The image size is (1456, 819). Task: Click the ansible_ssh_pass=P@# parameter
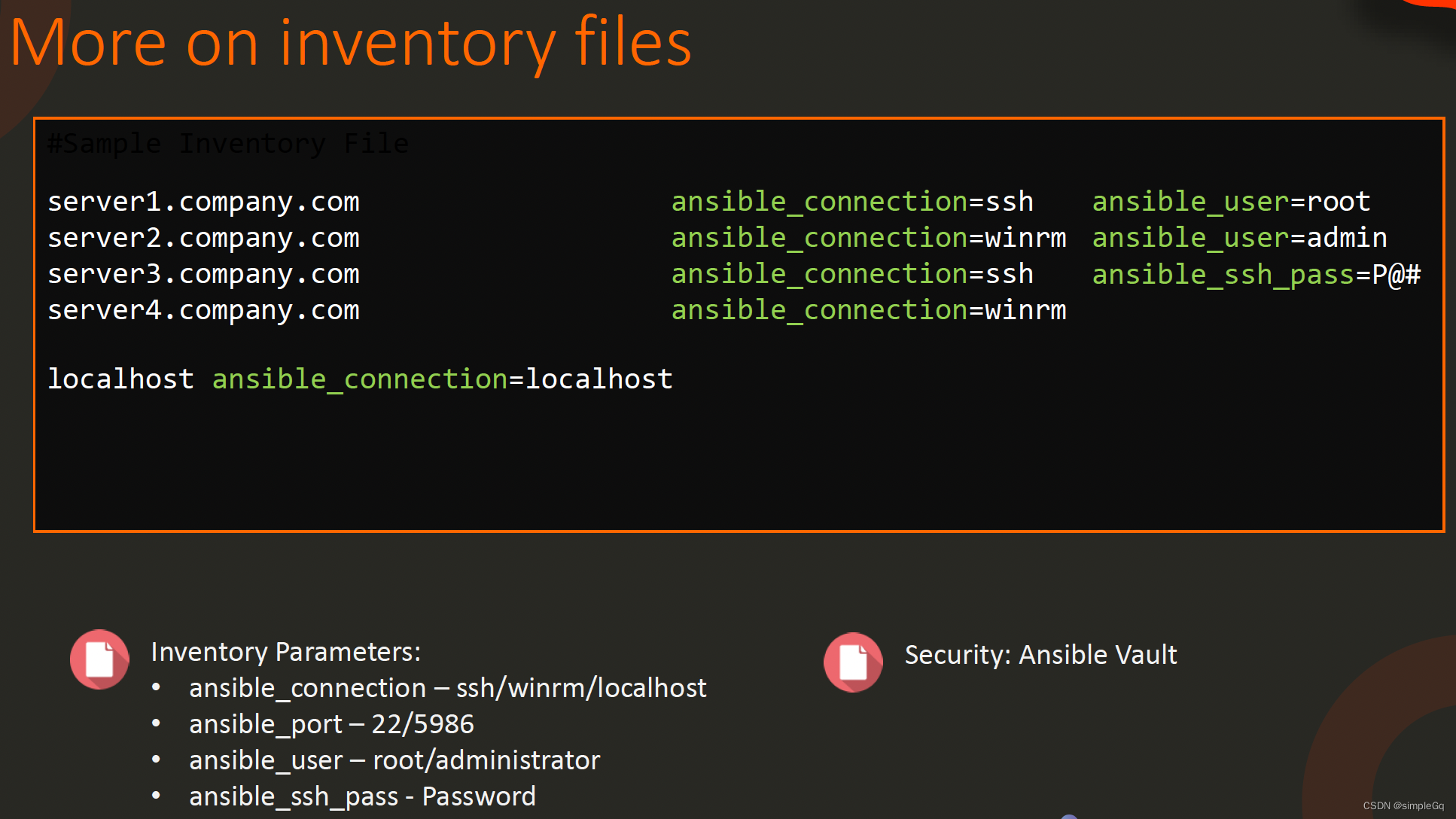(x=1256, y=275)
